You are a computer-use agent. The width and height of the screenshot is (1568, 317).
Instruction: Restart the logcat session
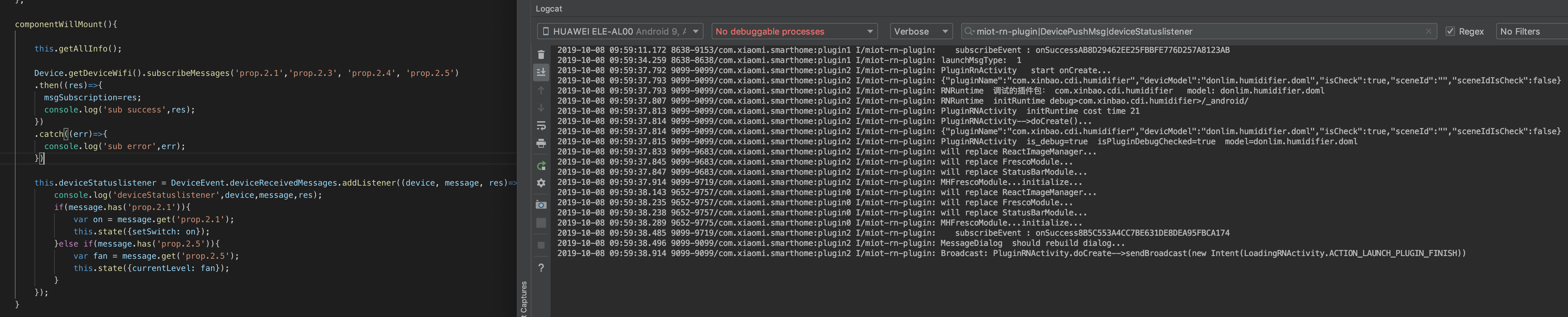pyautogui.click(x=540, y=165)
